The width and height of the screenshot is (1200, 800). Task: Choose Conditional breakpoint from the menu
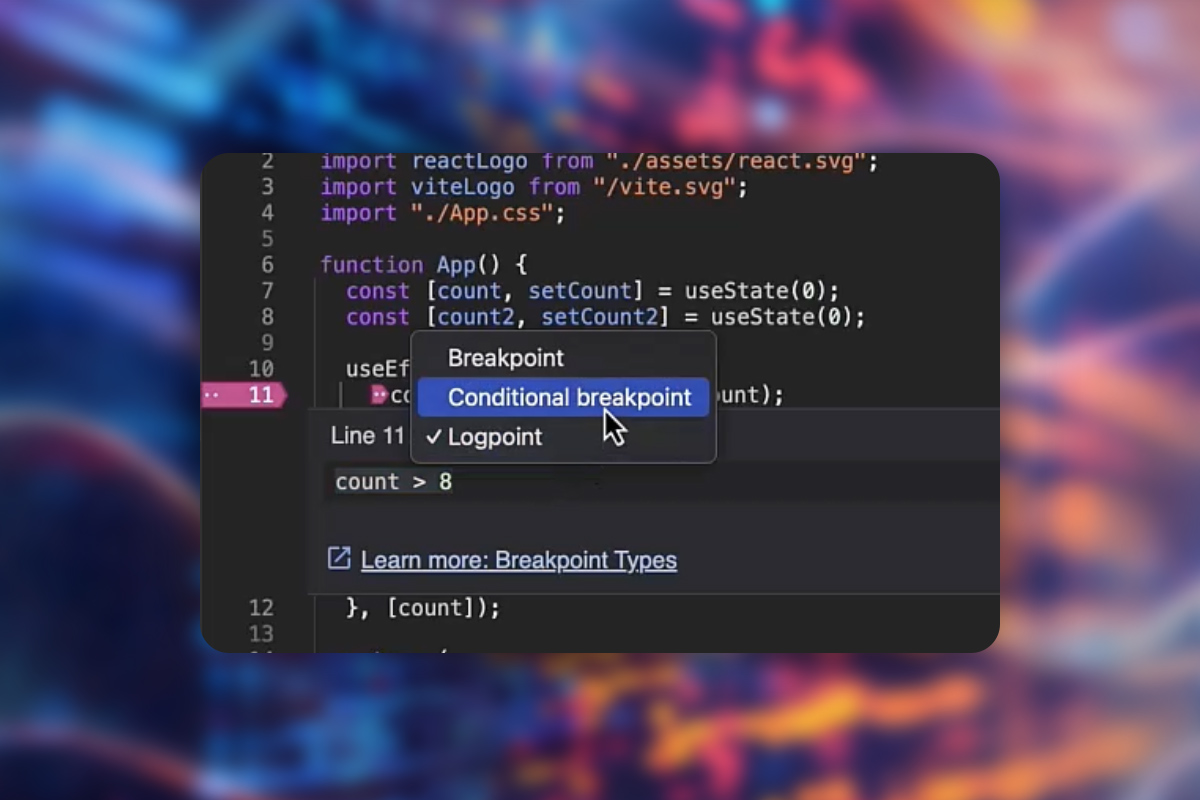pyautogui.click(x=563, y=397)
